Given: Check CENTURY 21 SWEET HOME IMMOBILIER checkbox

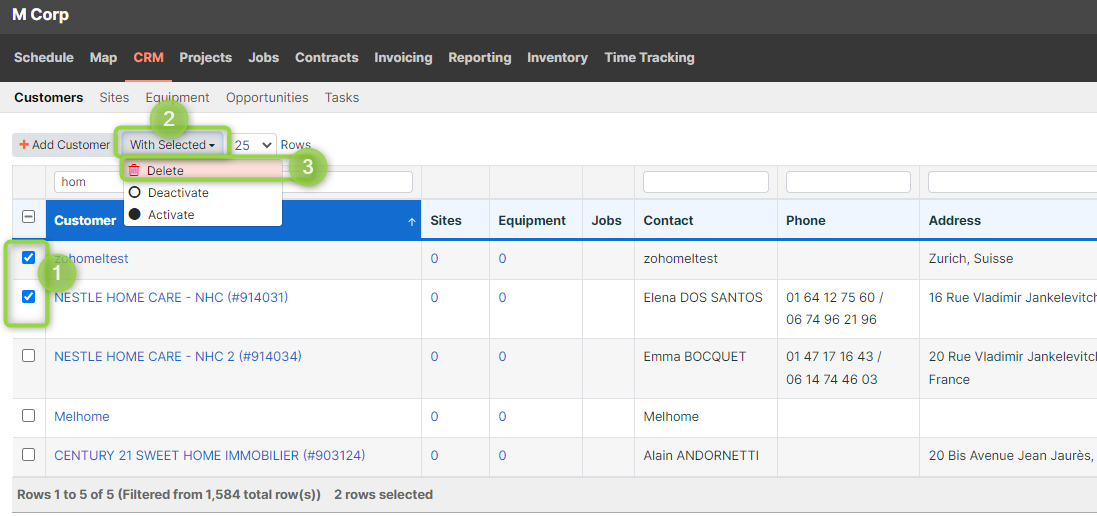Looking at the screenshot, I should [29, 454].
